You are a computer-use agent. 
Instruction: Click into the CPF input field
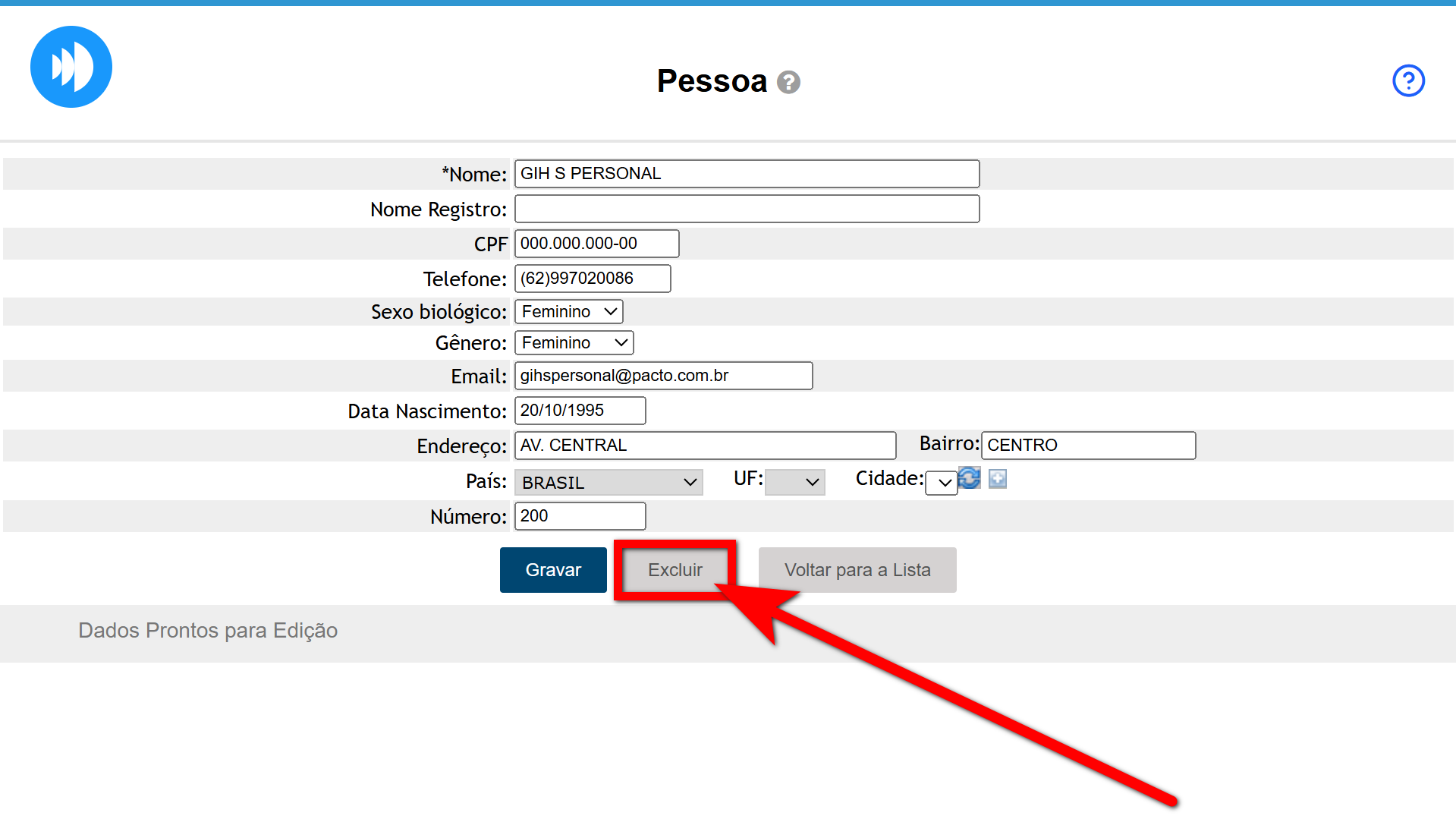coord(596,244)
